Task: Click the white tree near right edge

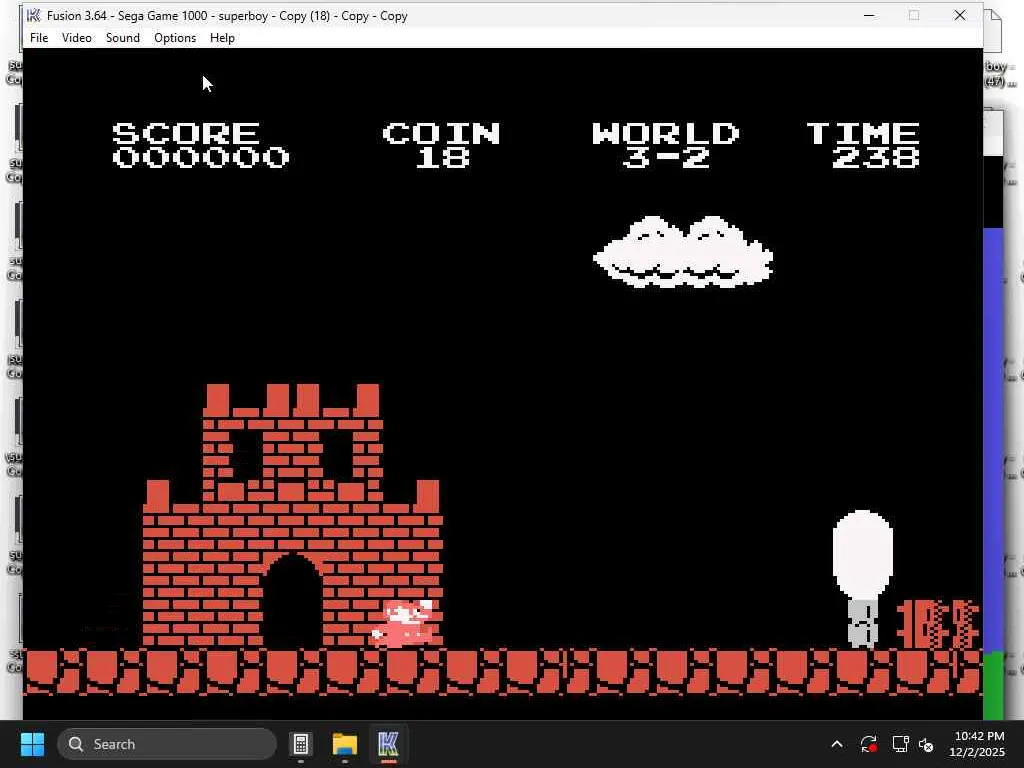Action: 863,579
